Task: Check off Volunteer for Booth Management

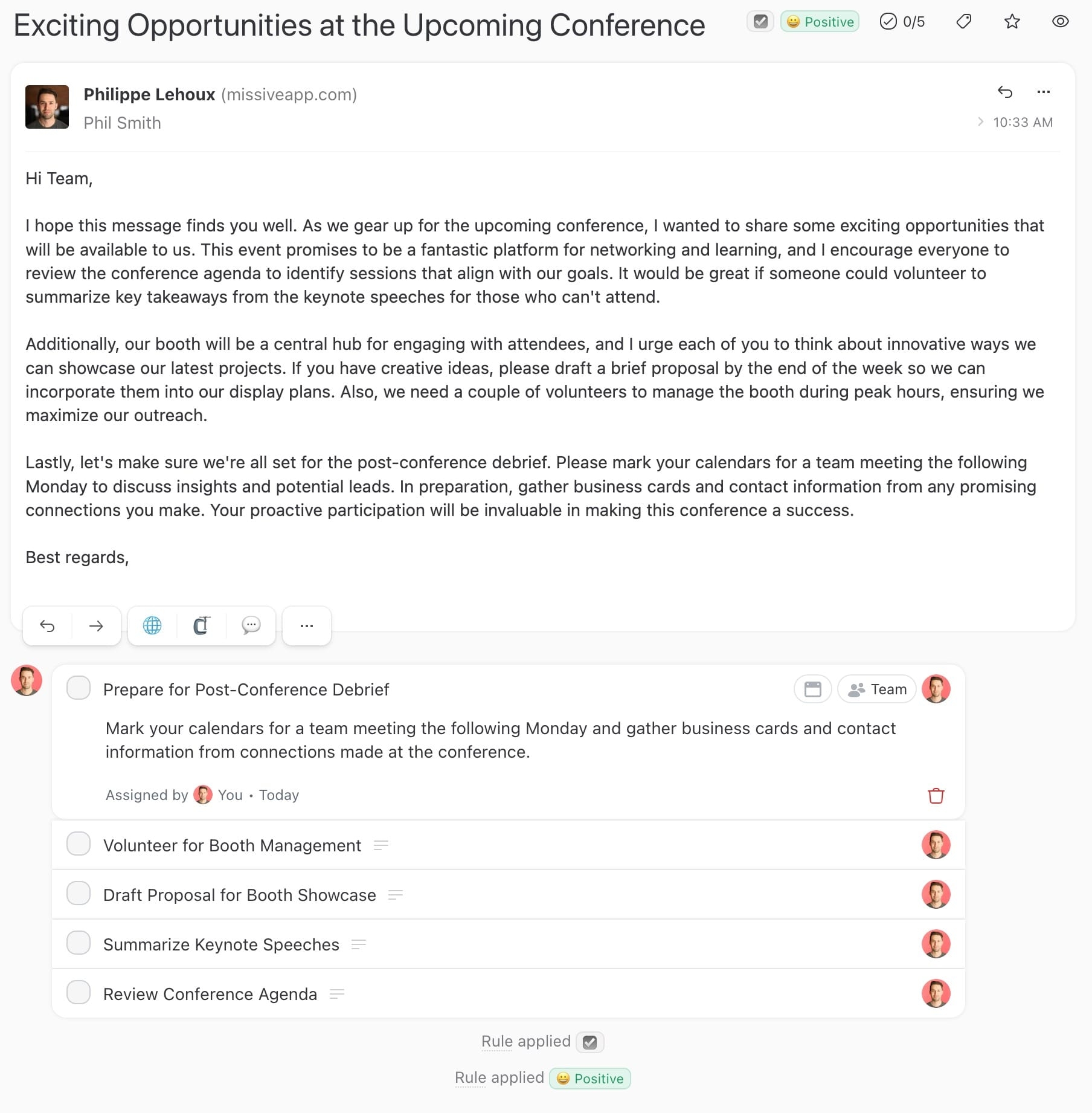Action: (x=79, y=844)
